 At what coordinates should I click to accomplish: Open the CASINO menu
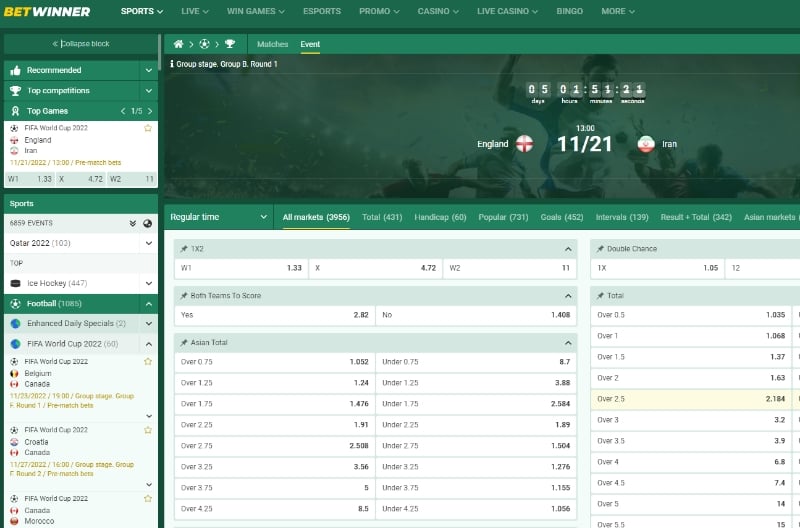[438, 11]
